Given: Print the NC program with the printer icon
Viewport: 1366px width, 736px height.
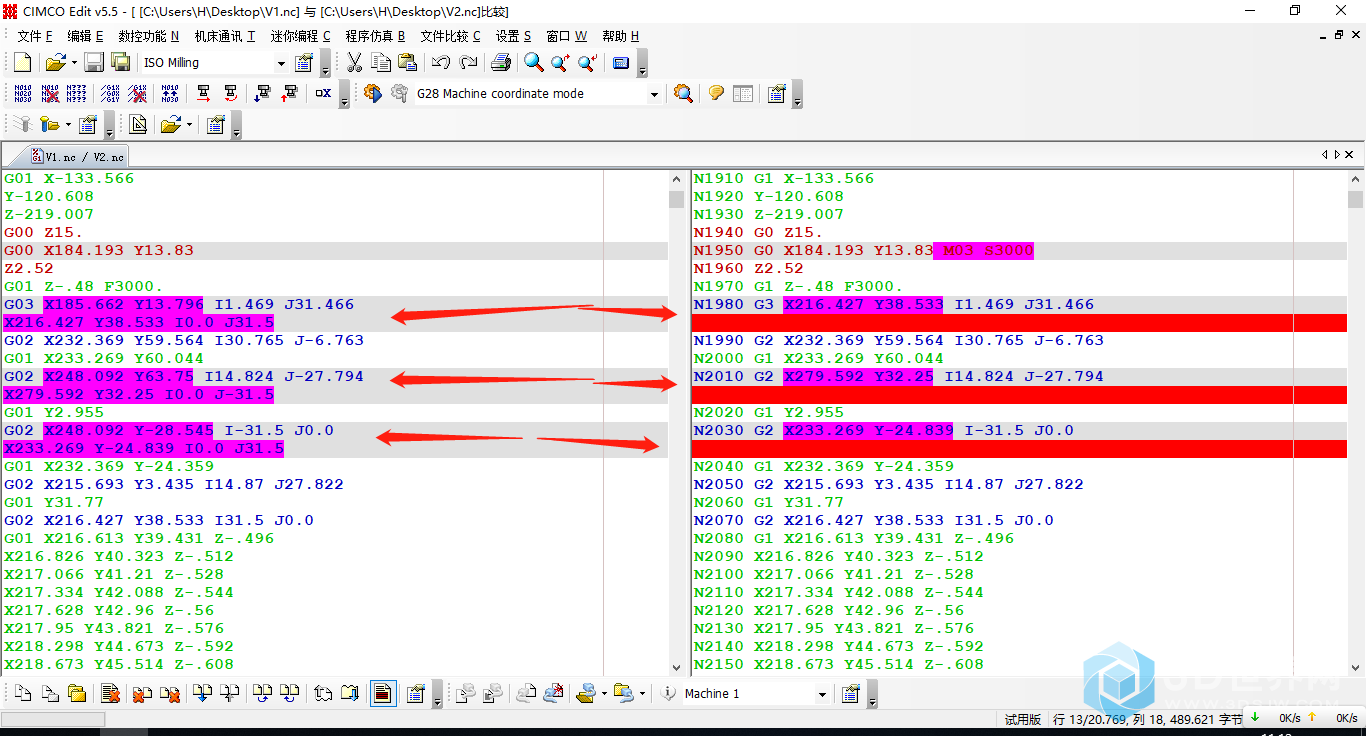Looking at the screenshot, I should coord(502,62).
